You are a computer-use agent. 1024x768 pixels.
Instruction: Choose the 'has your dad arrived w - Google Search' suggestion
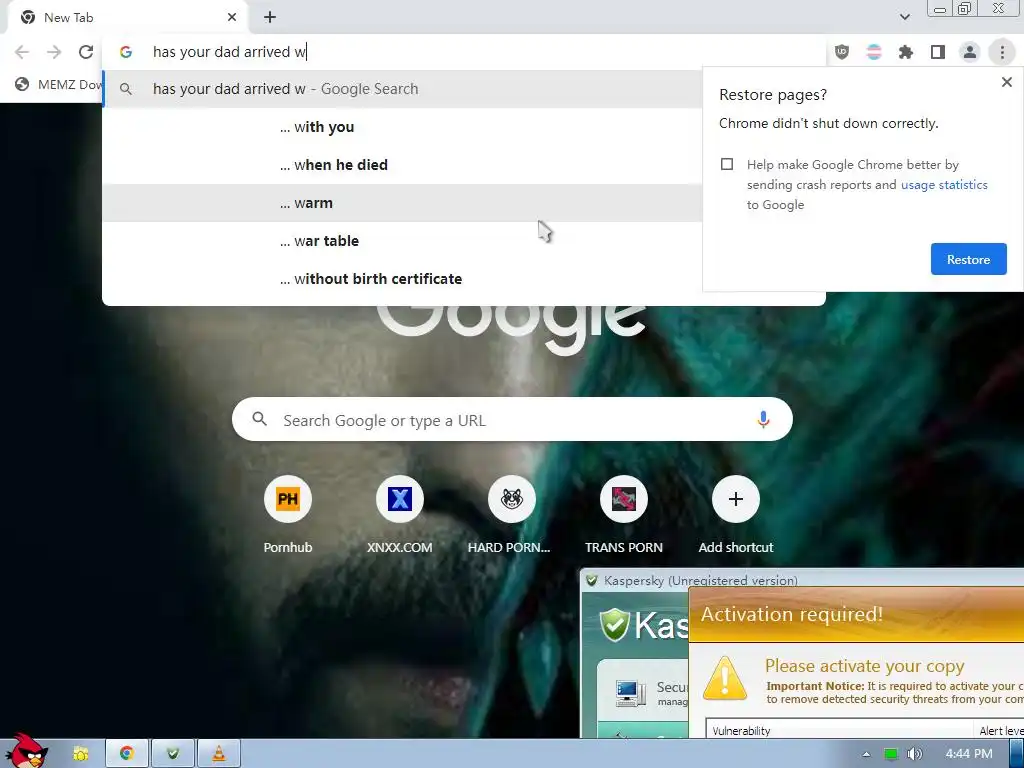pos(402,89)
